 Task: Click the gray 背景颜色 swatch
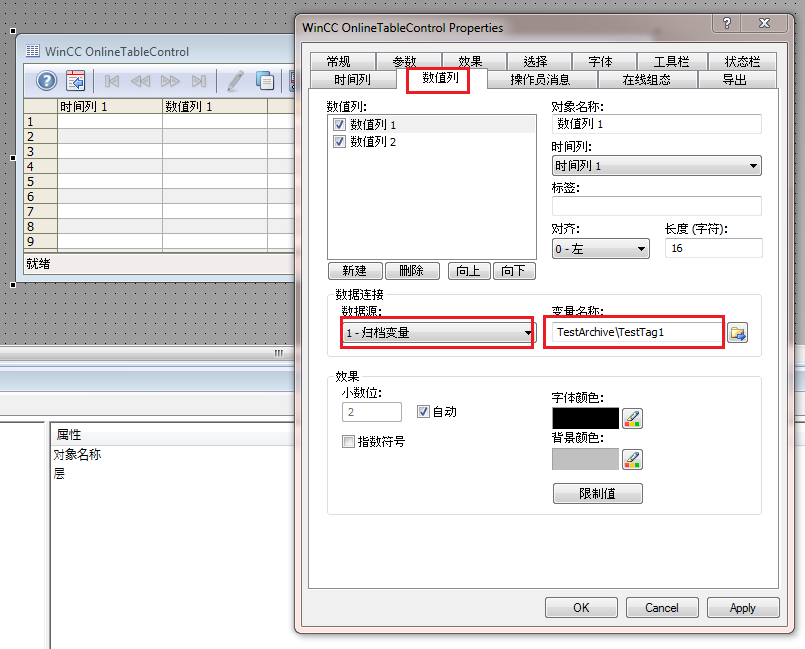pos(585,459)
